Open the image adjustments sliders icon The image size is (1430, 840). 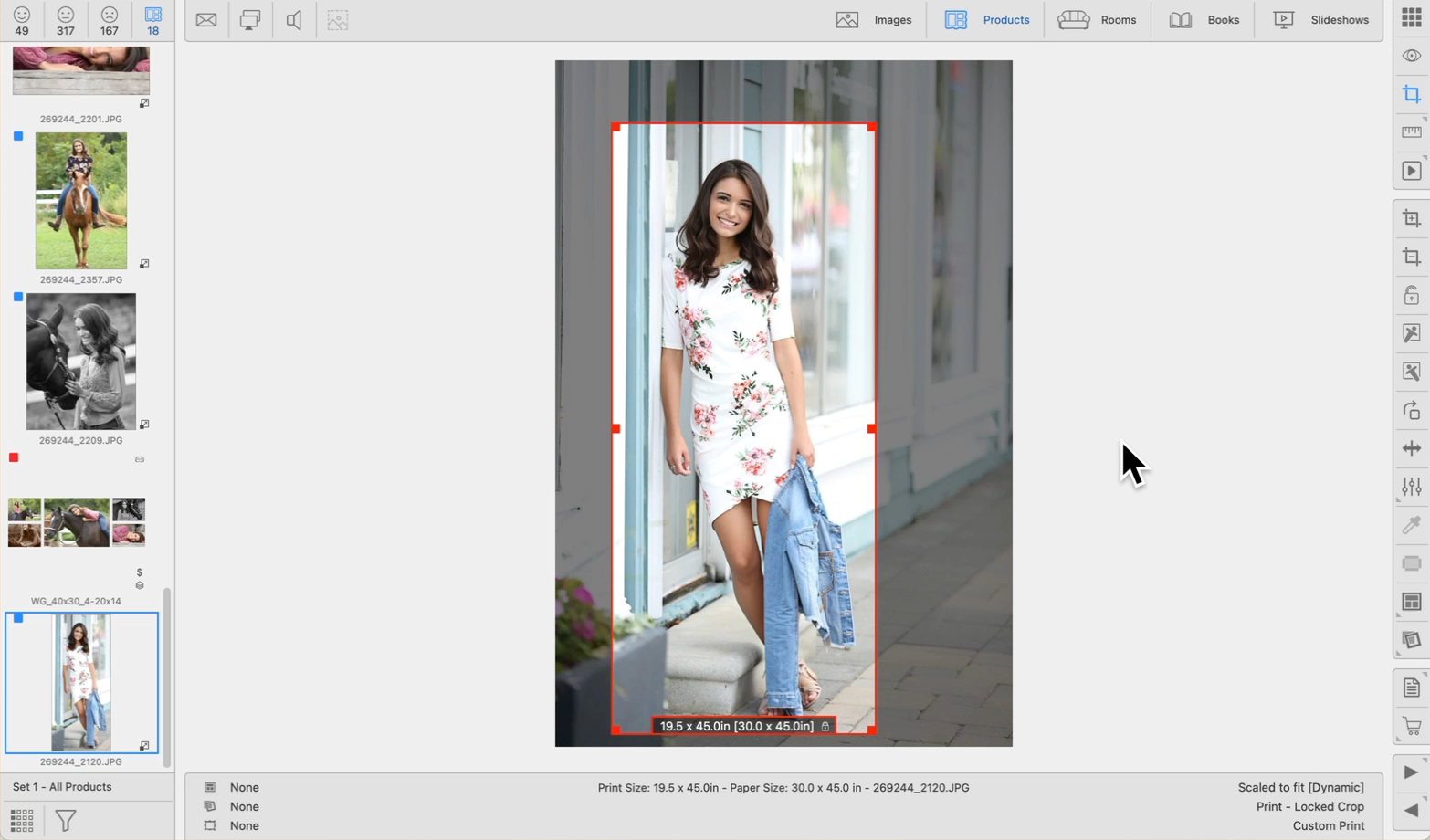(x=1411, y=487)
